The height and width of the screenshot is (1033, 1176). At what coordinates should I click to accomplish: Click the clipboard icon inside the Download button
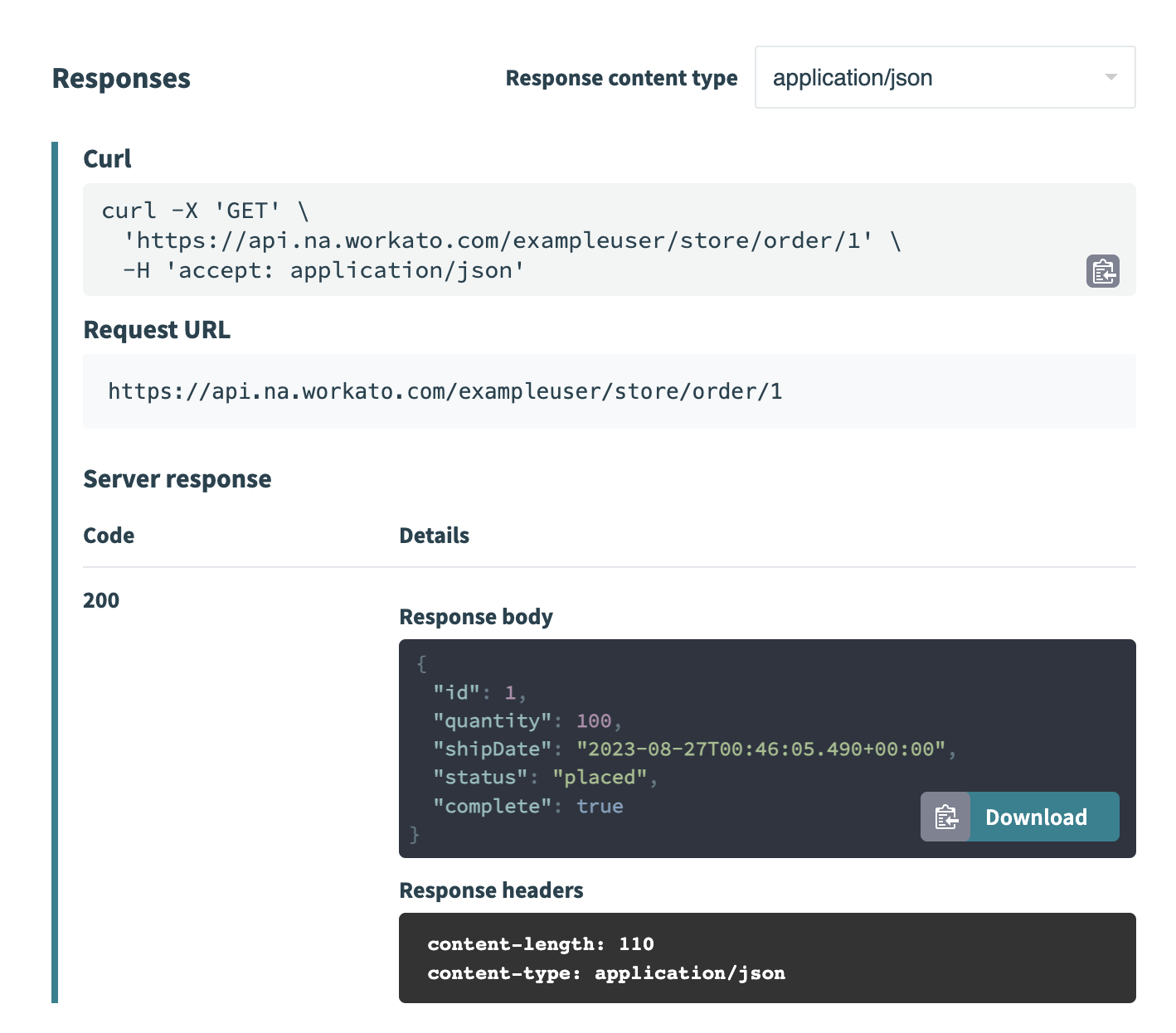coord(945,817)
